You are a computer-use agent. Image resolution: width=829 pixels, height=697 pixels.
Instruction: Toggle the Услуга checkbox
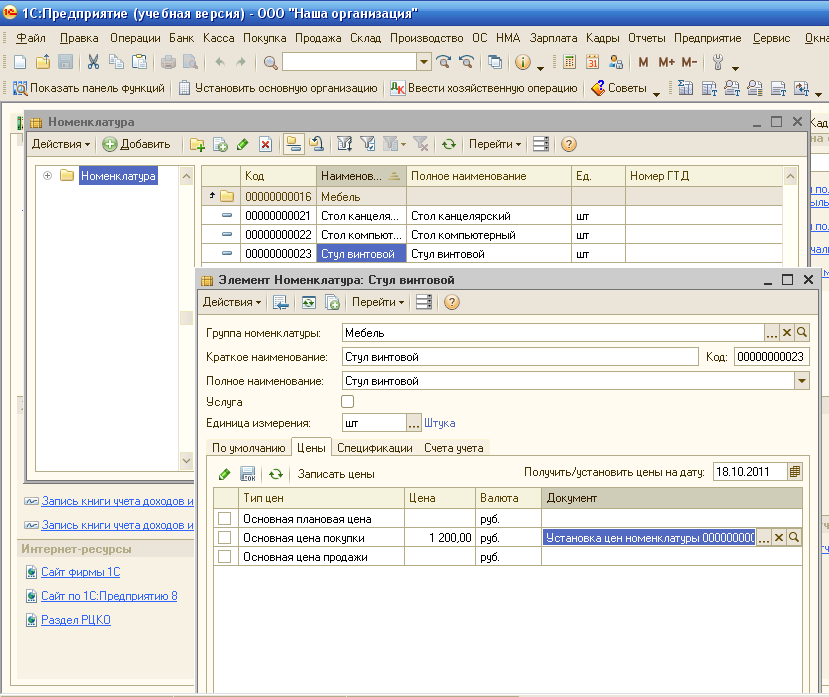click(x=347, y=402)
